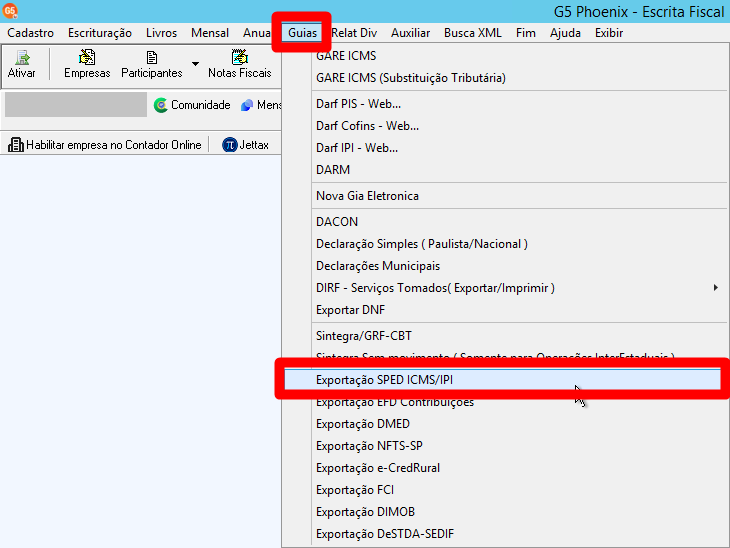Open the Busca XML menu
Screen dimensions: 730x548
point(473,33)
